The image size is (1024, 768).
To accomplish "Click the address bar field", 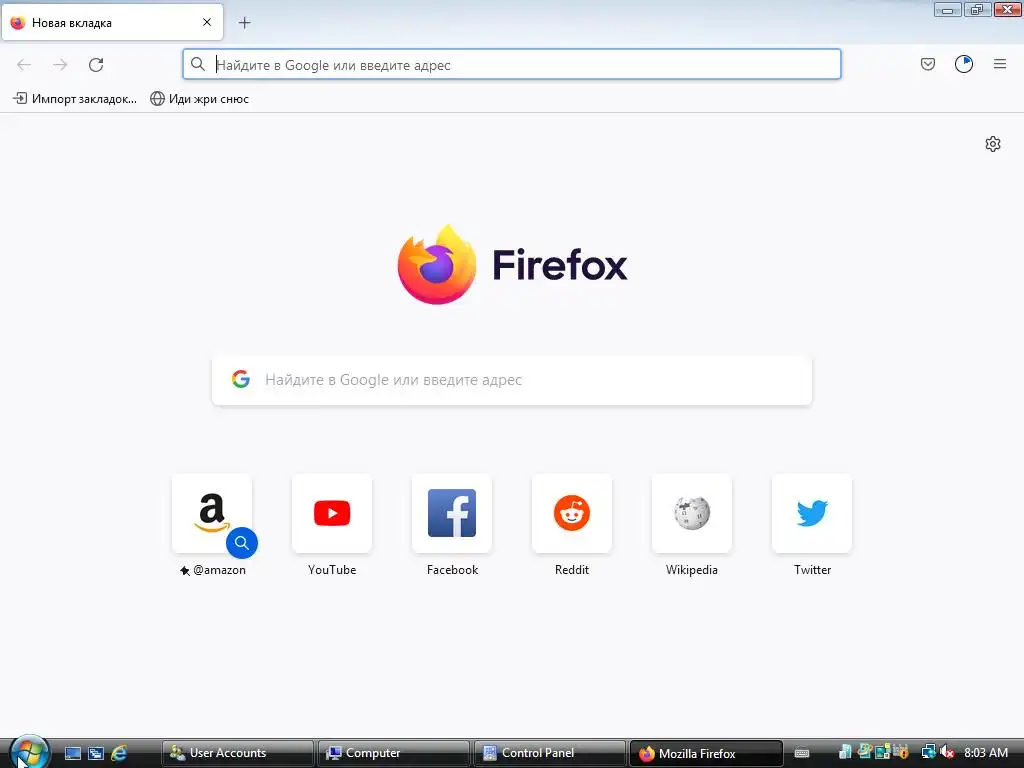I will (x=511, y=64).
